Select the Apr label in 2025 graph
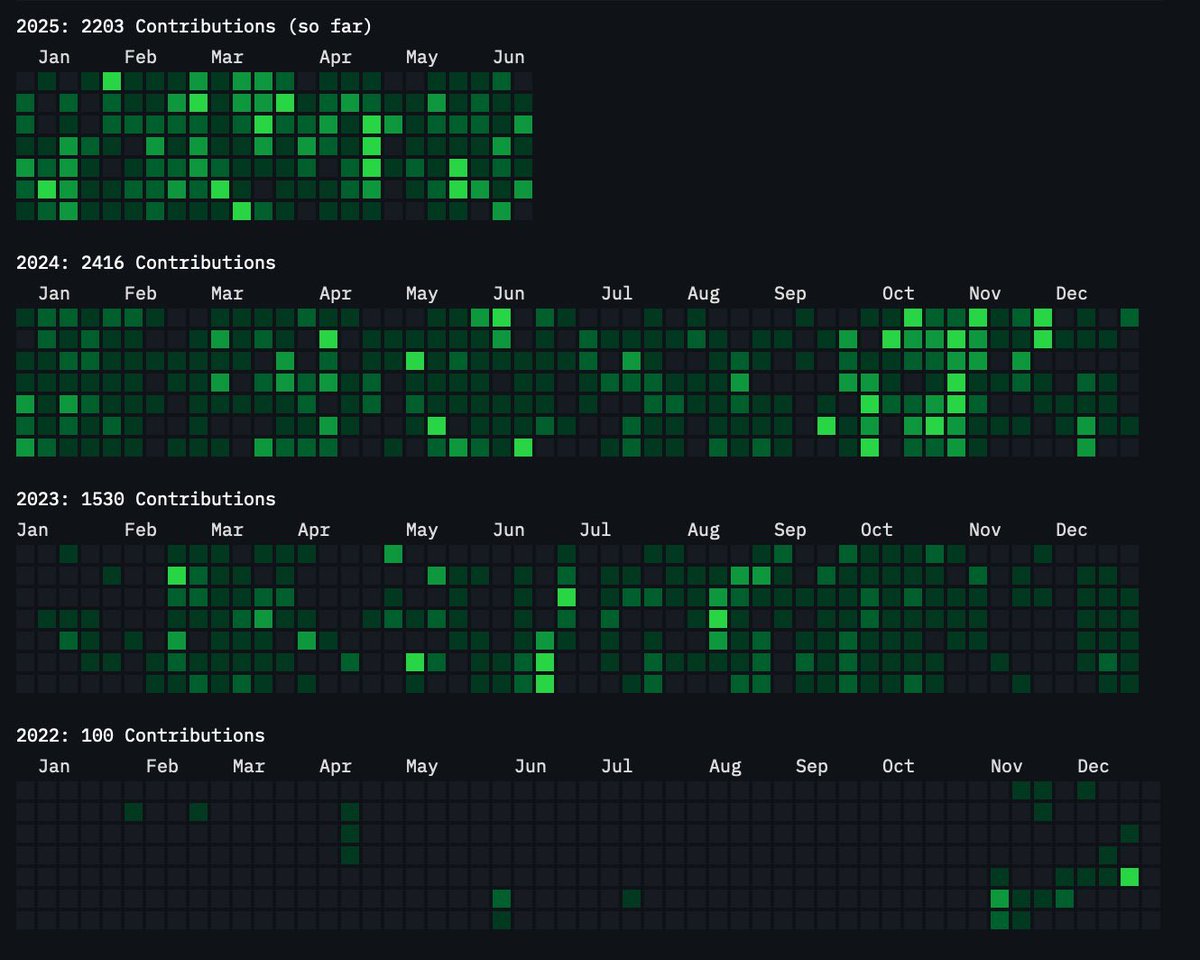Screen dimensions: 1200x960 [335, 57]
